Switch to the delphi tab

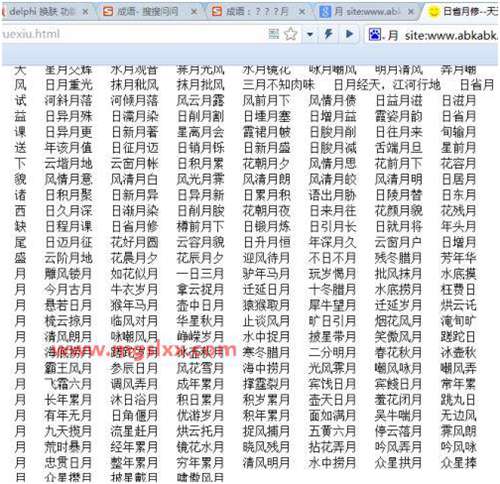point(42,12)
